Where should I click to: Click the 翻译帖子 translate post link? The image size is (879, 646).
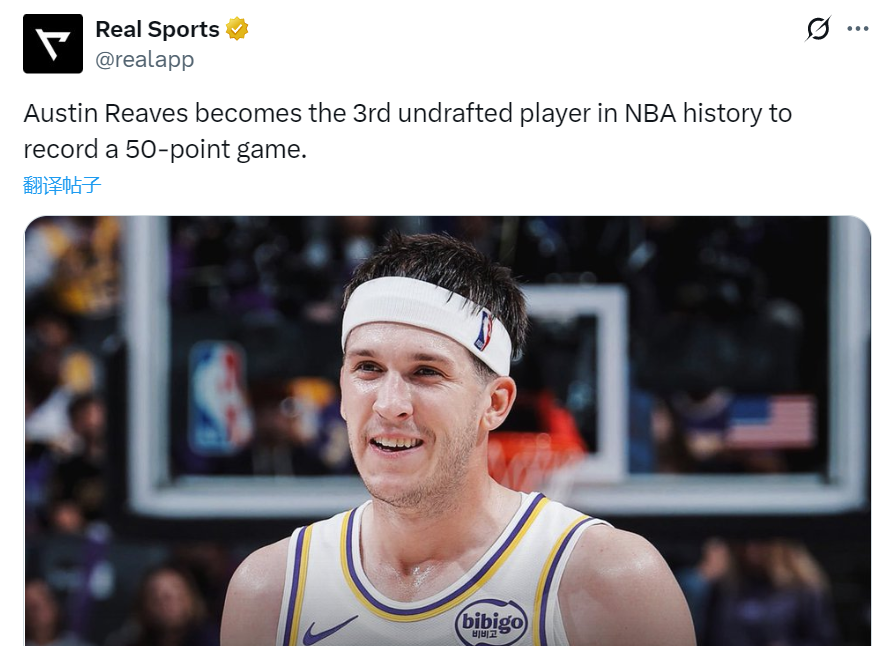point(62,185)
